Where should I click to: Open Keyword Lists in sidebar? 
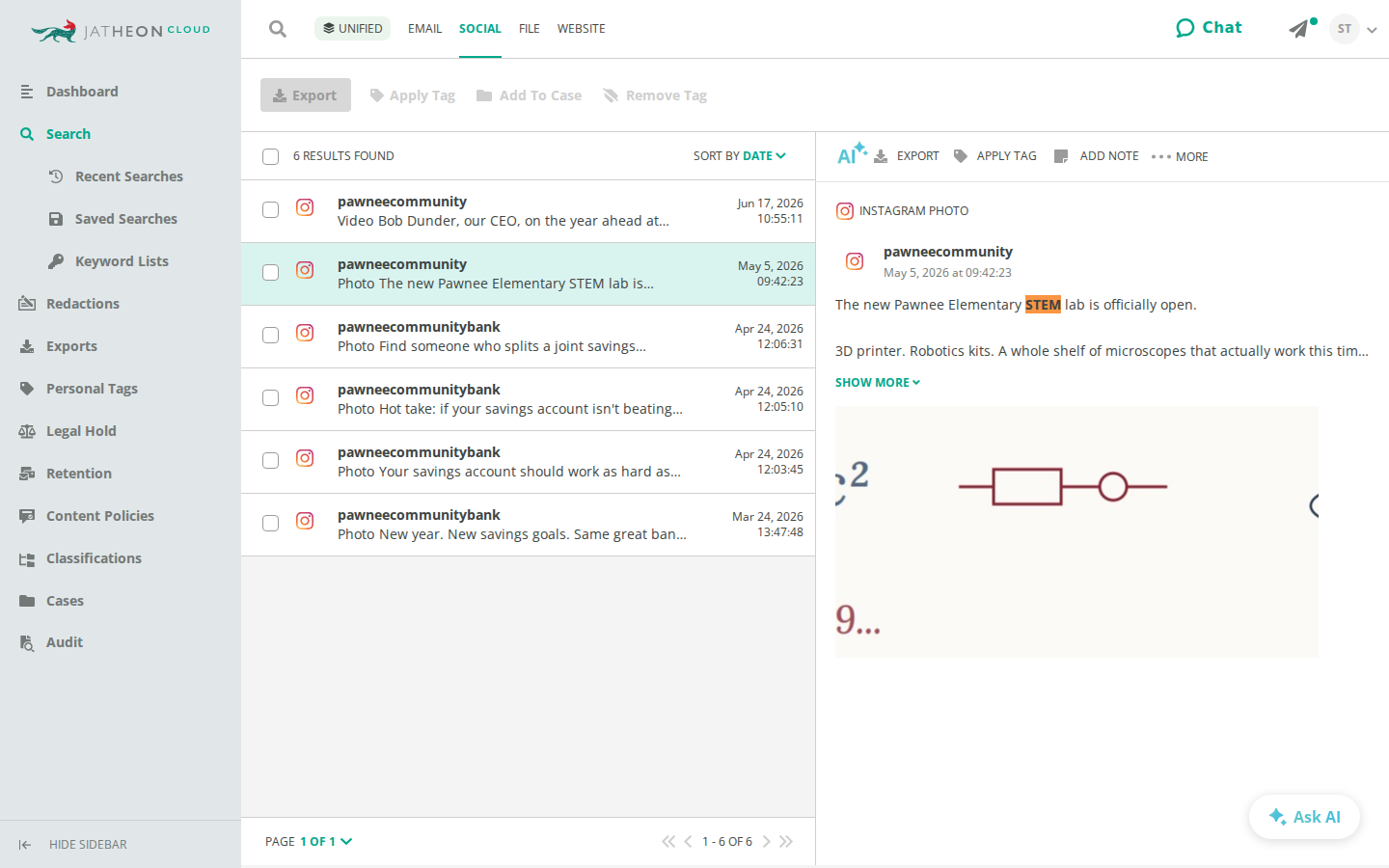(x=122, y=261)
